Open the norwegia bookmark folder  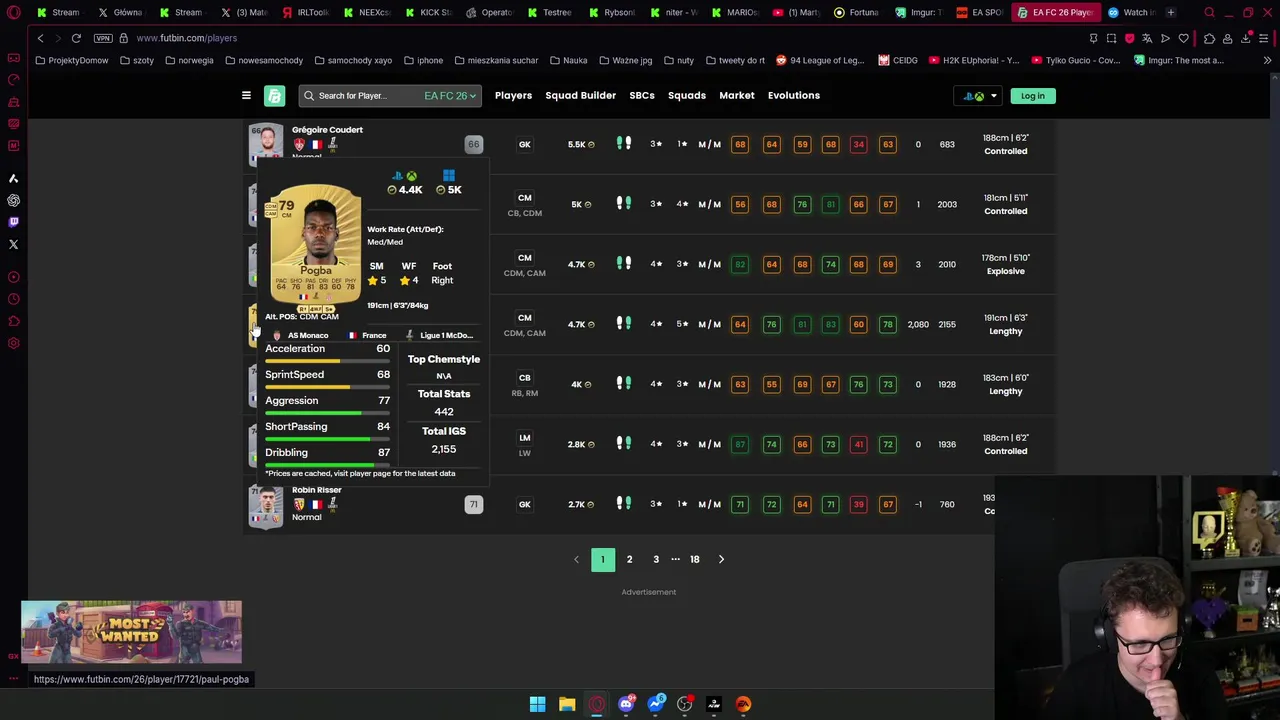pyautogui.click(x=189, y=60)
